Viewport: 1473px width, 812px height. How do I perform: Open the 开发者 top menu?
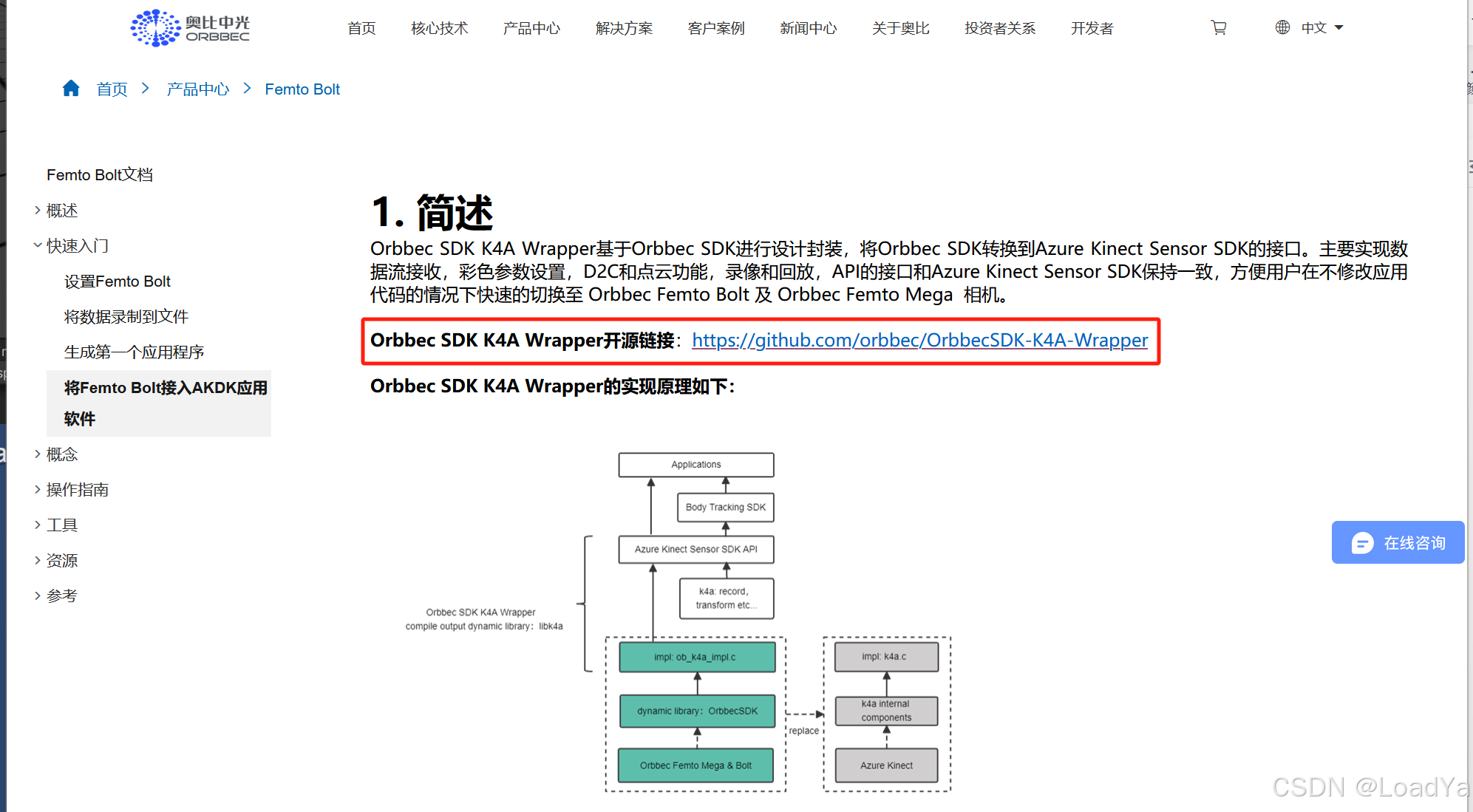click(x=1092, y=28)
